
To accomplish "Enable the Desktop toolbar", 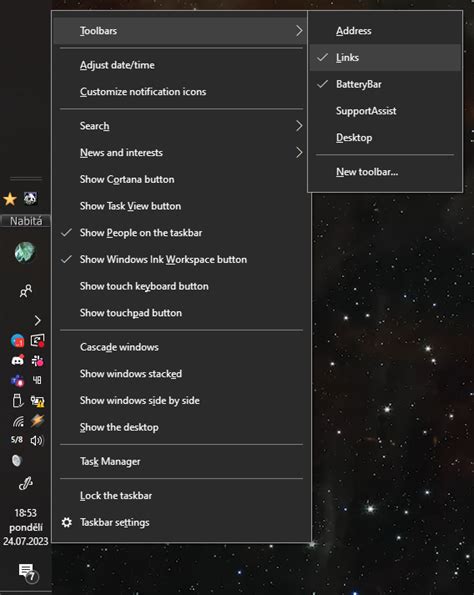I will [385, 137].
